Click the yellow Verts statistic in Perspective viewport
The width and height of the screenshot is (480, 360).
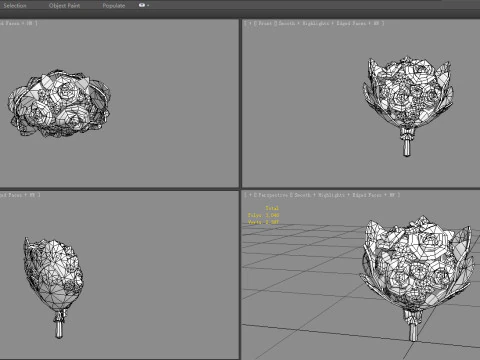[263, 222]
